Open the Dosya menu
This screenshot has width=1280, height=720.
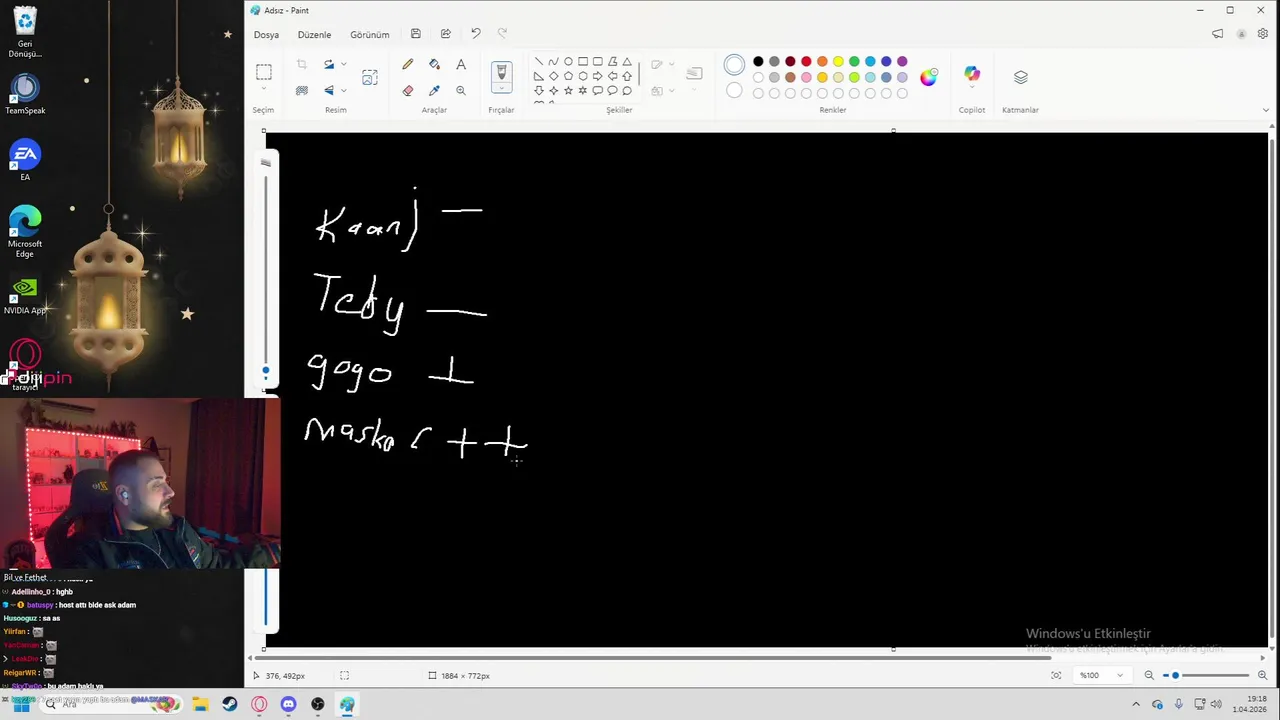(266, 34)
